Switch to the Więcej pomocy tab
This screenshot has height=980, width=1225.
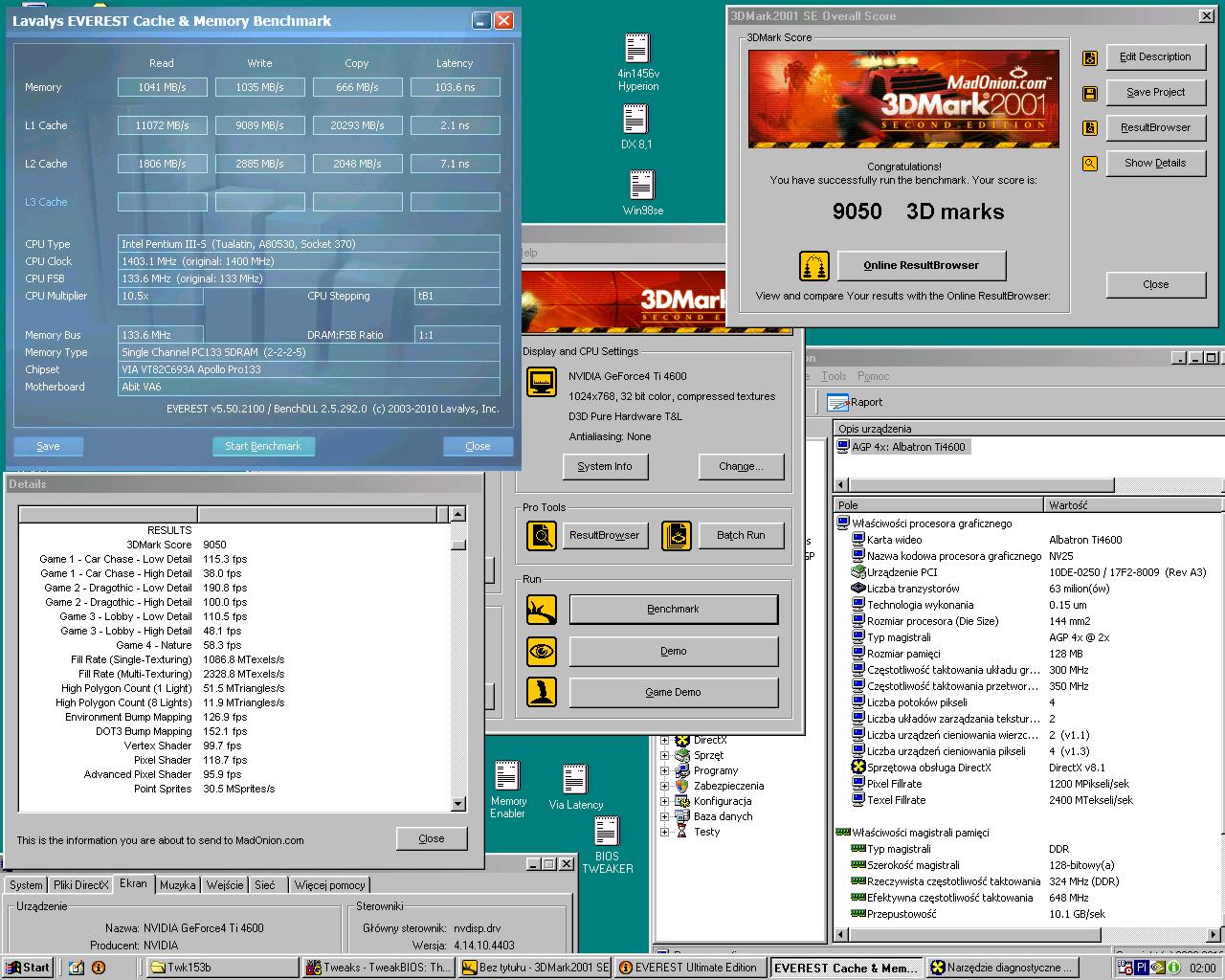tap(330, 886)
